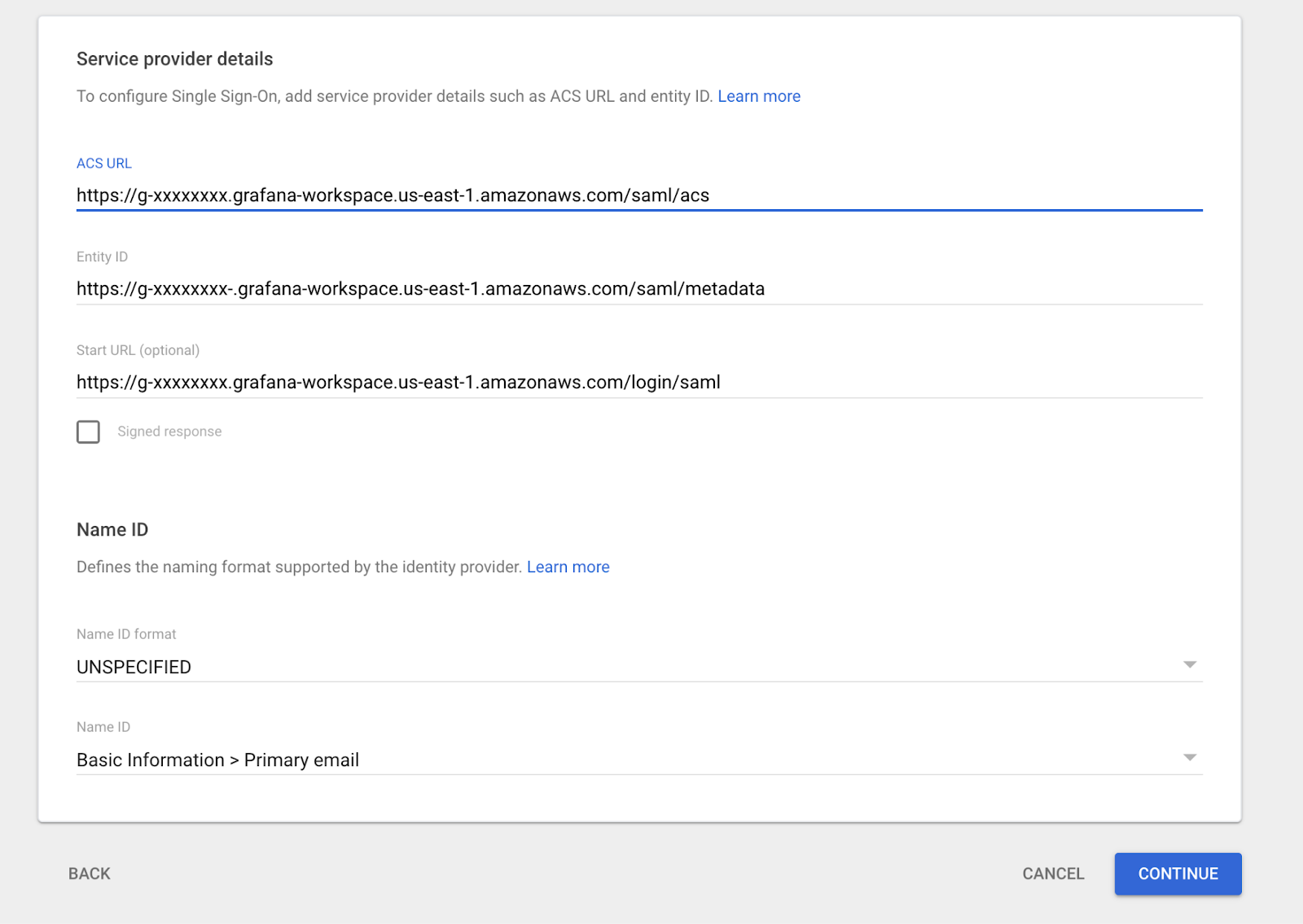Click the Name ID value field

click(x=217, y=760)
